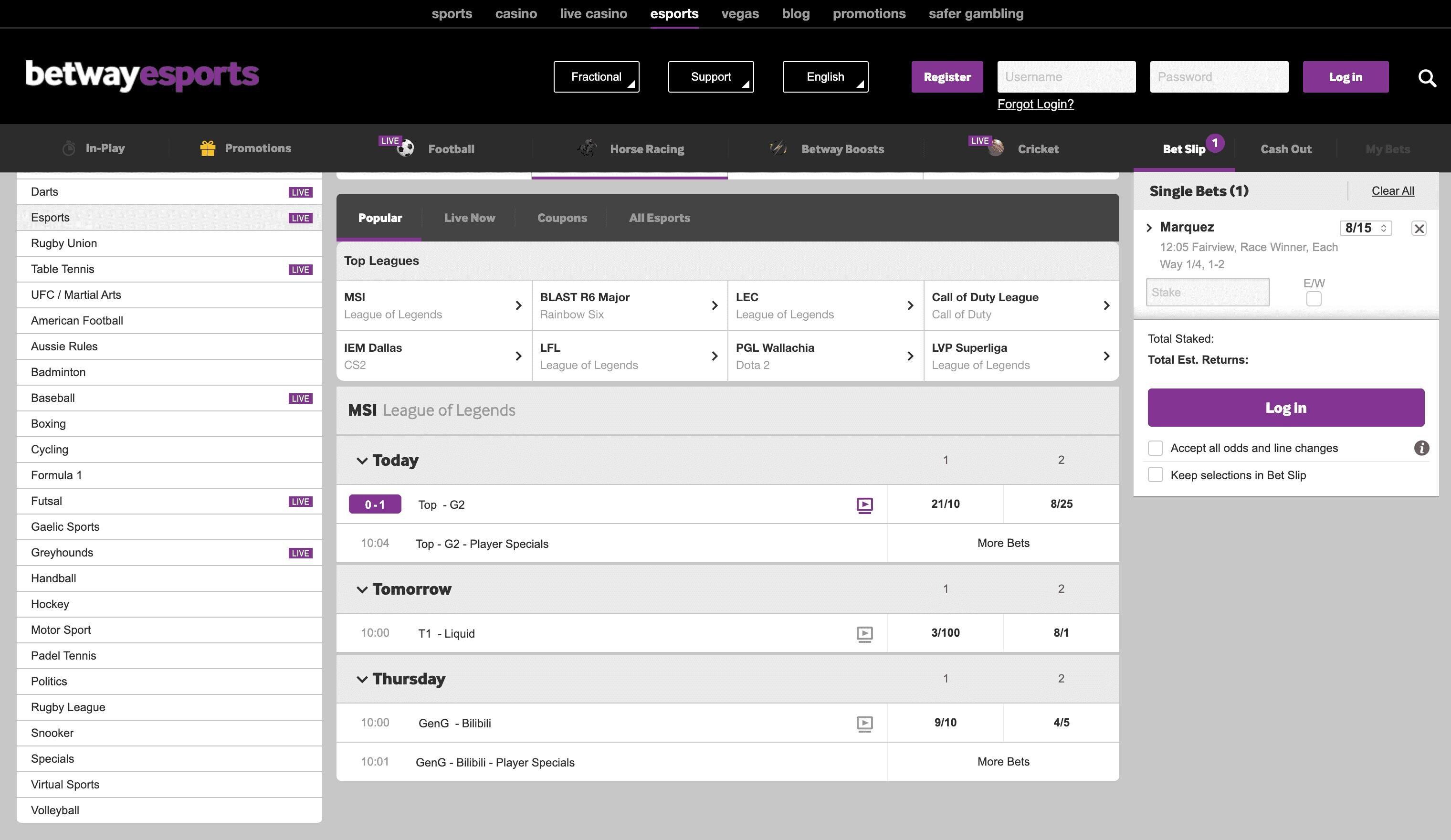Select 21/10 odds for Top
The width and height of the screenshot is (1451, 840).
[x=946, y=504]
